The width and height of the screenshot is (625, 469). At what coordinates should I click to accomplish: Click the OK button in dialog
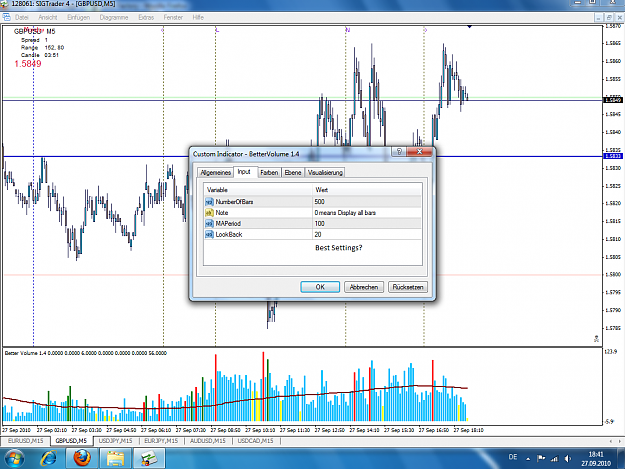[x=320, y=287]
